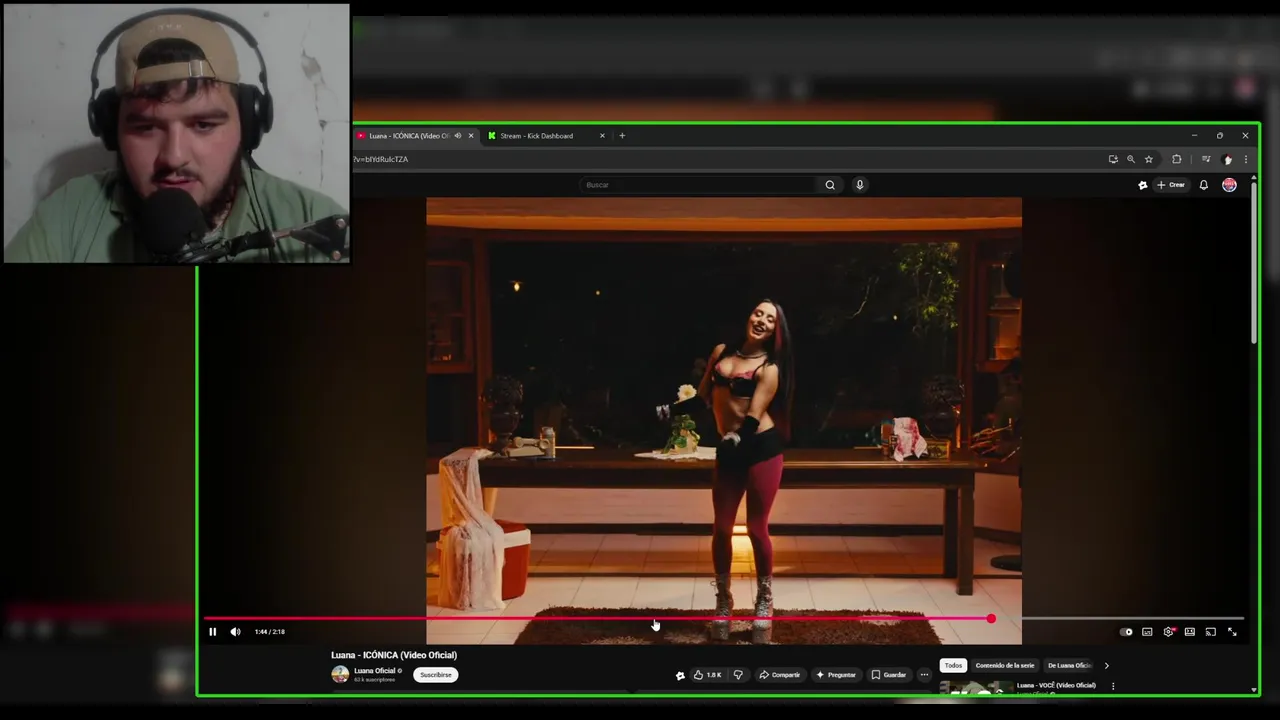The image size is (1280, 720).
Task: Open options for Luana - VOCÊ video
Action: (1113, 686)
